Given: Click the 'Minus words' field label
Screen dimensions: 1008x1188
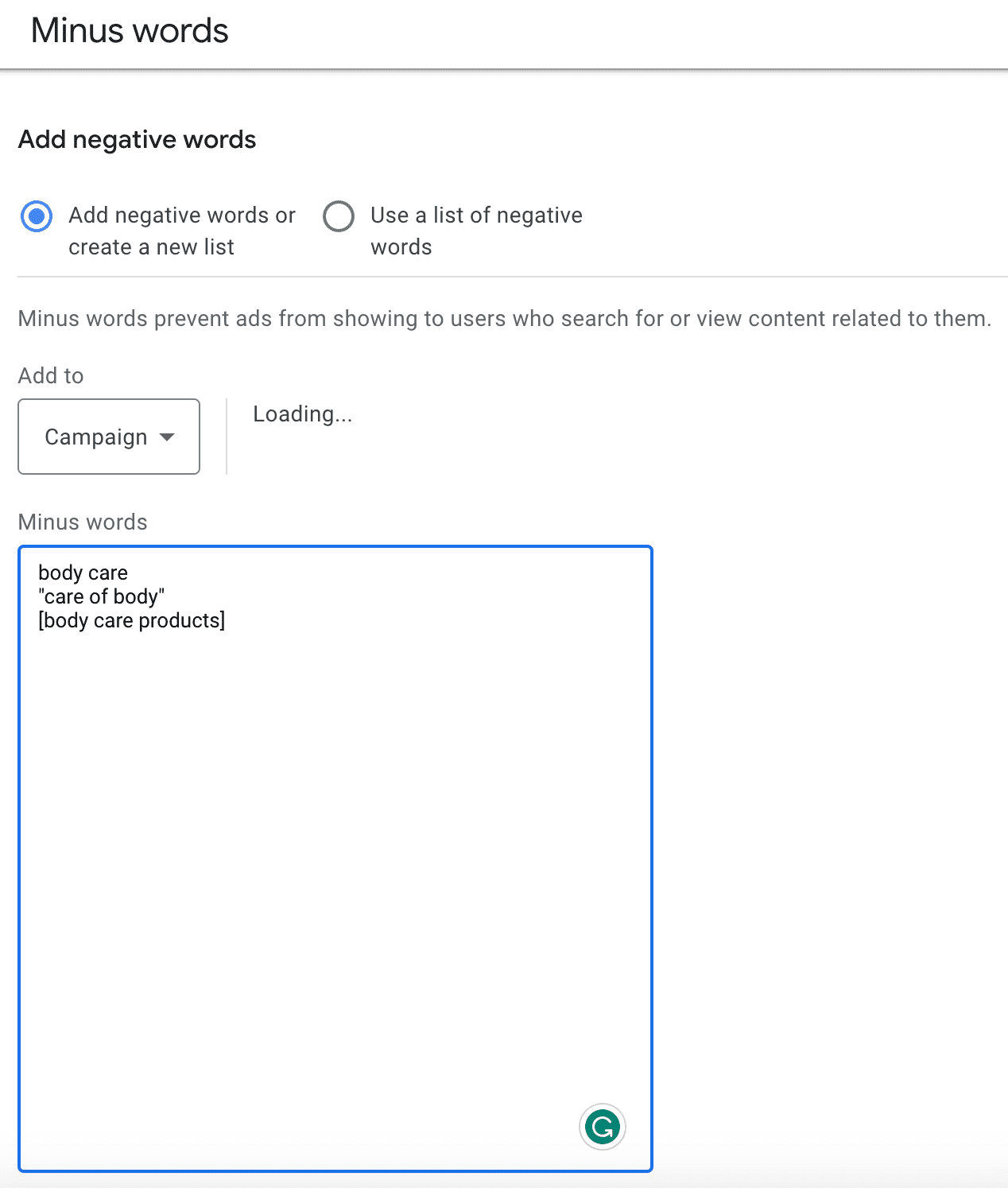Looking at the screenshot, I should pyautogui.click(x=82, y=522).
